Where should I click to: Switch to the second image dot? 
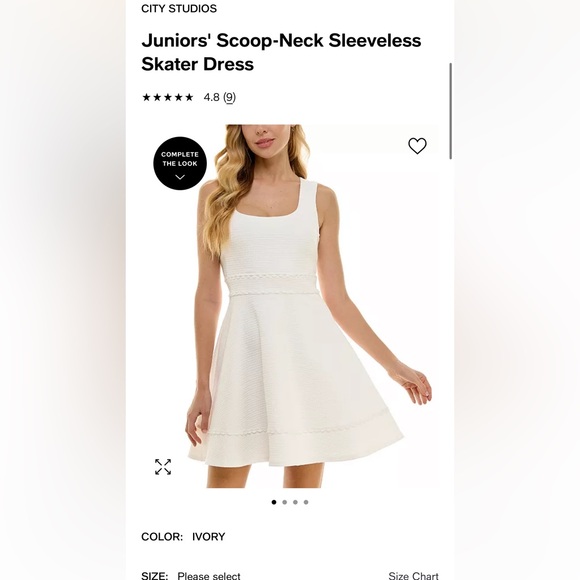tap(284, 502)
